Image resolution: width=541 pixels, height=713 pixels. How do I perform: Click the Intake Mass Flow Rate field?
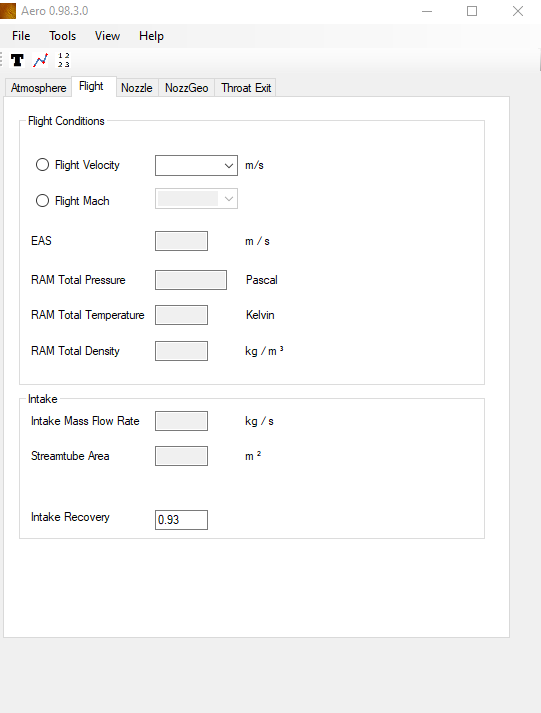pos(181,421)
